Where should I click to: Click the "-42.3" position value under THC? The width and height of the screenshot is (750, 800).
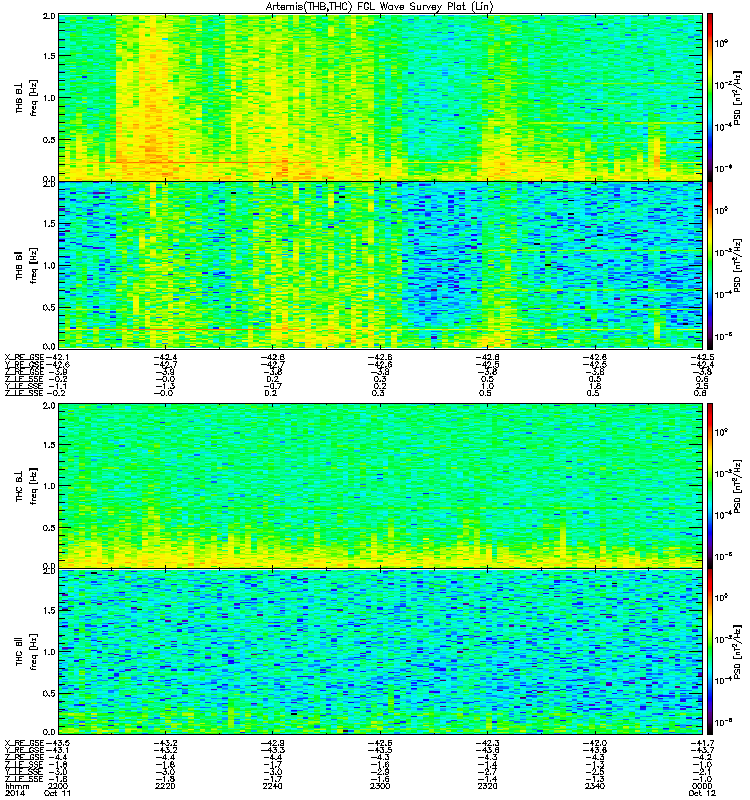[487, 743]
